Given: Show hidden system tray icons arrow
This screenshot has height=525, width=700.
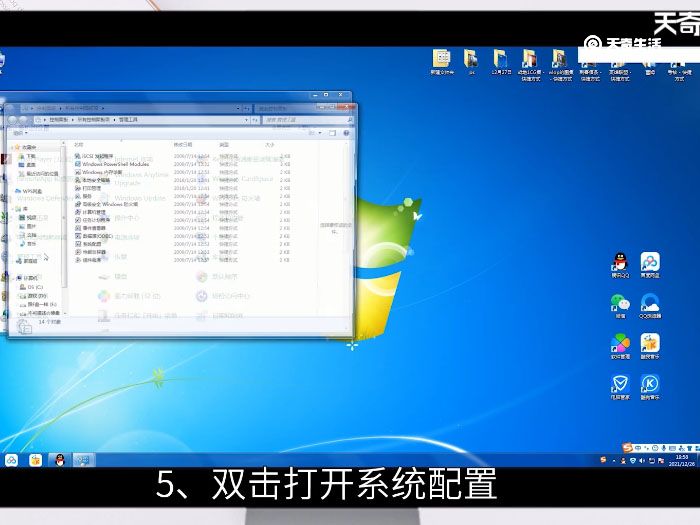Looking at the screenshot, I should pos(614,461).
